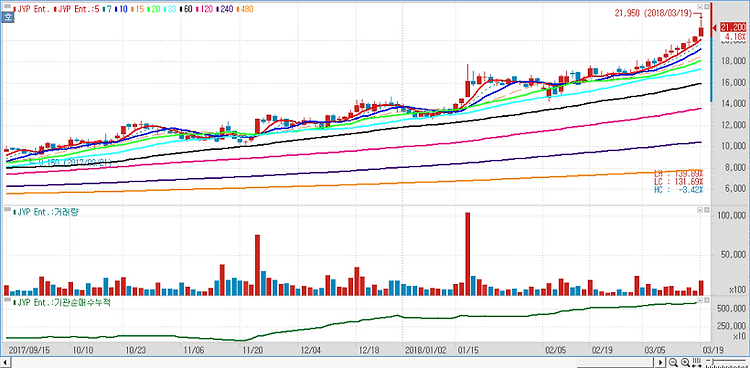Image resolution: width=750 pixels, height=368 pixels.
Task: Select the 15-day moving average legend
Action: click(x=137, y=8)
